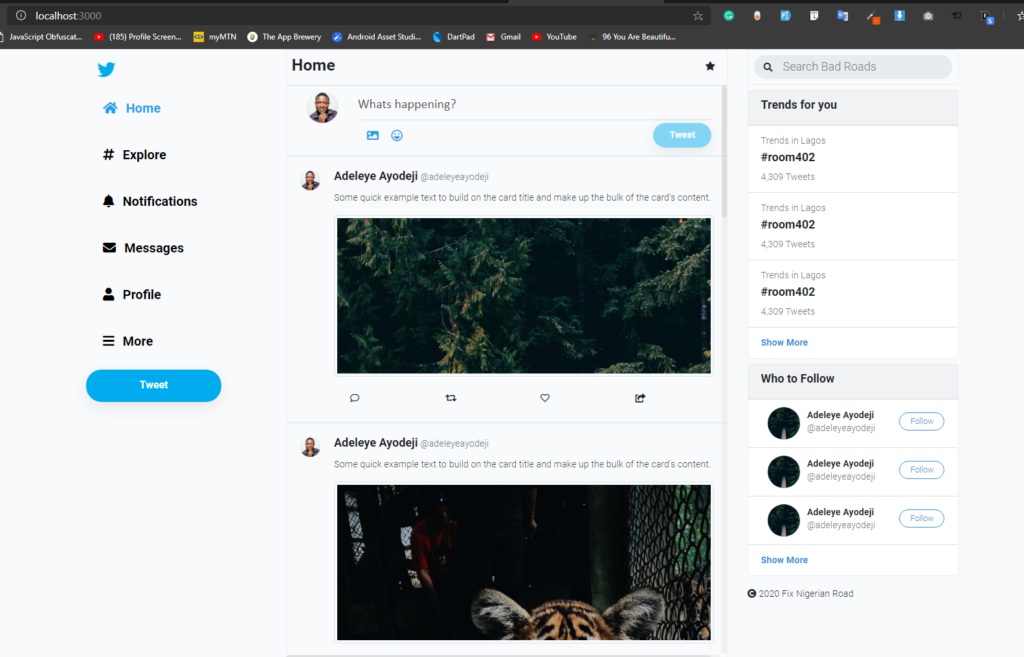The height and width of the screenshot is (657, 1024).
Task: Toggle the star icon next to Home header
Action: click(710, 65)
